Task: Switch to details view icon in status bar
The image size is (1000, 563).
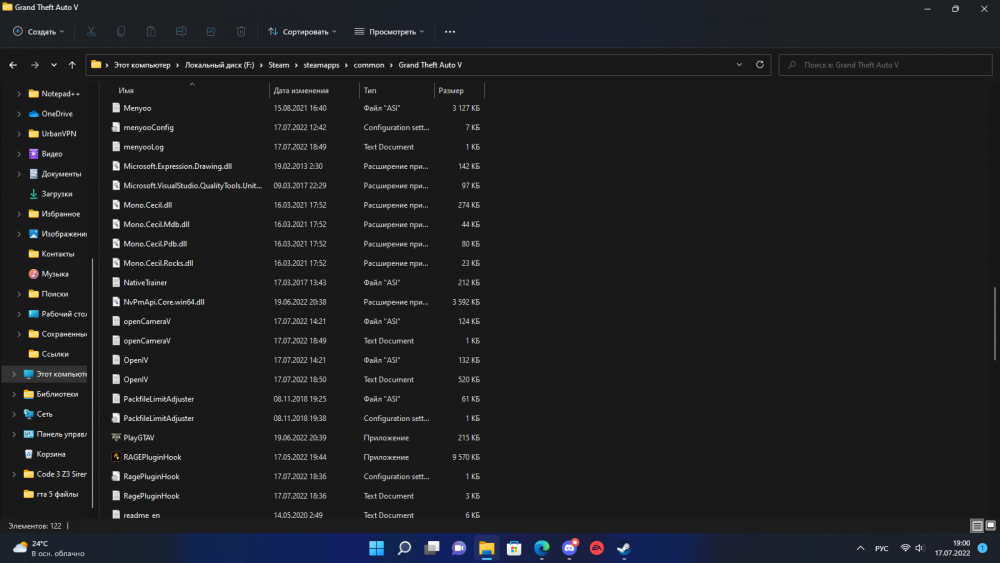Action: 976,526
